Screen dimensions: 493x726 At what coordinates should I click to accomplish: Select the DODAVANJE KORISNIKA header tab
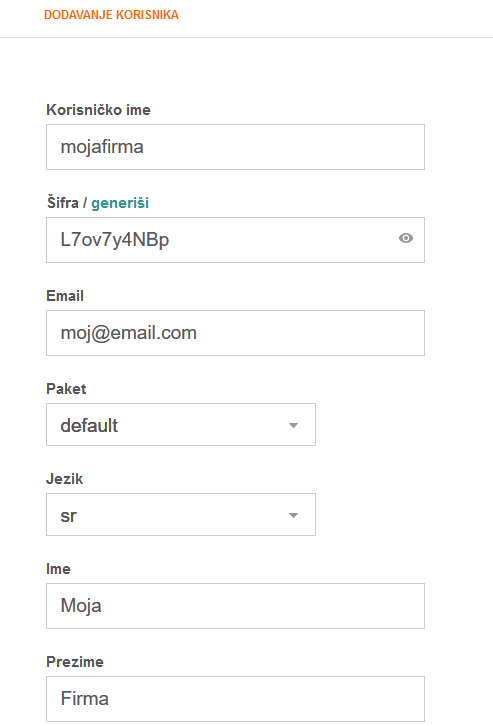click(x=111, y=15)
